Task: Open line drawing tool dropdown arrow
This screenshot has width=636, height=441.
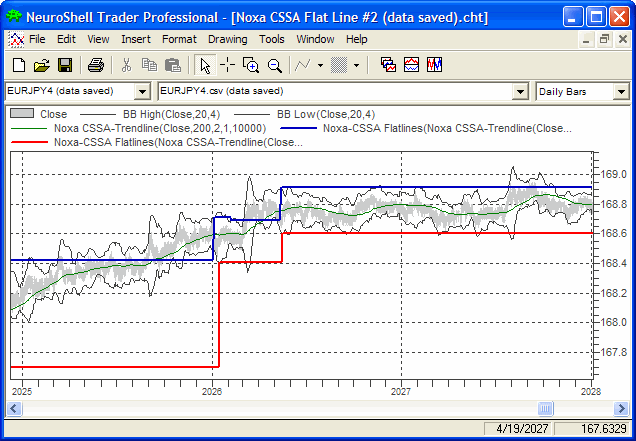Action: [320, 65]
